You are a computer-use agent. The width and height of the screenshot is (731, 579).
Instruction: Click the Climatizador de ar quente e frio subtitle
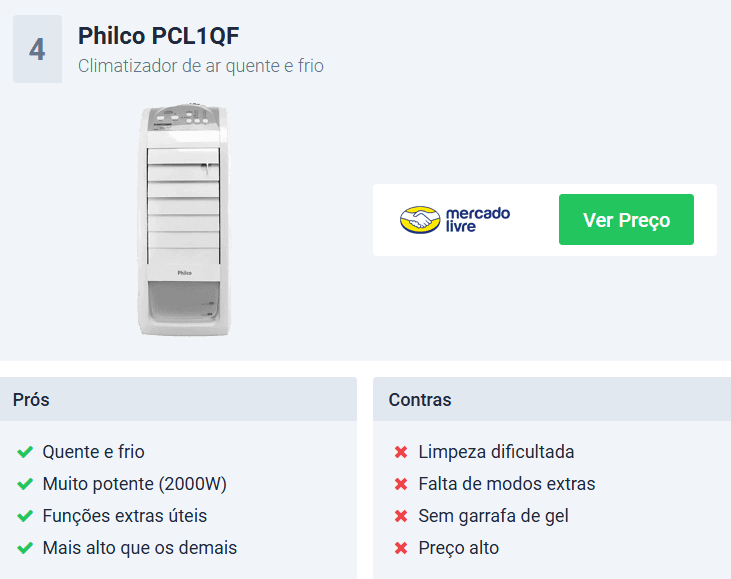201,66
